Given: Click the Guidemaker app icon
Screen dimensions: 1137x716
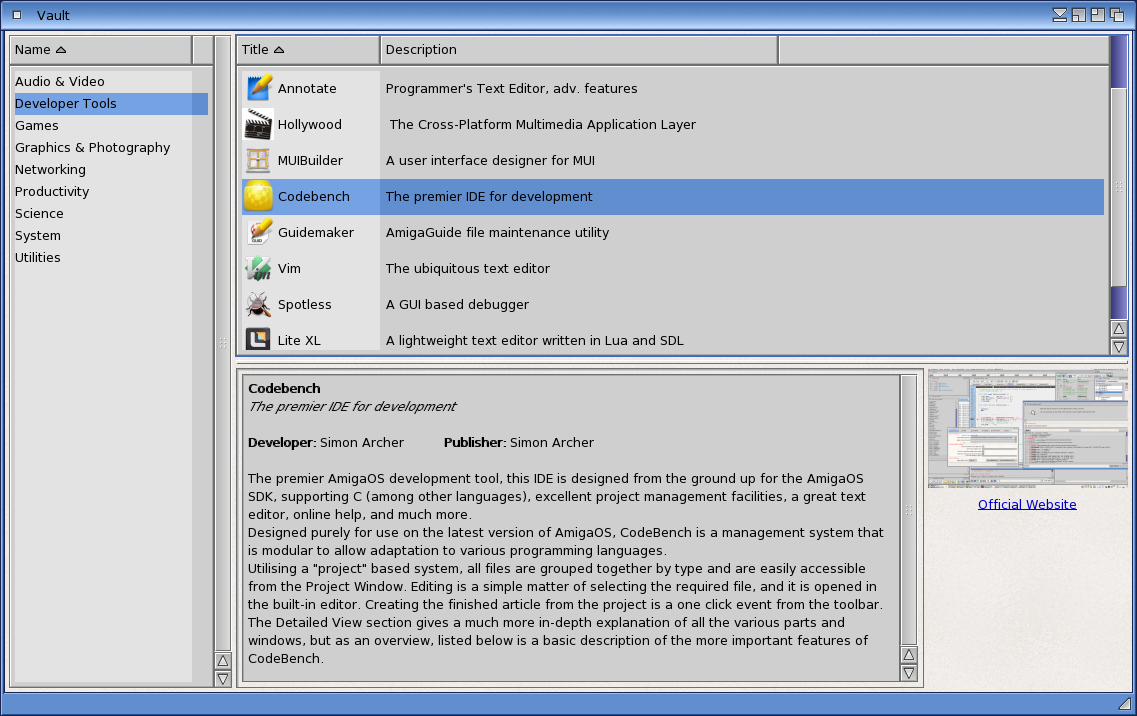Looking at the screenshot, I should point(259,232).
